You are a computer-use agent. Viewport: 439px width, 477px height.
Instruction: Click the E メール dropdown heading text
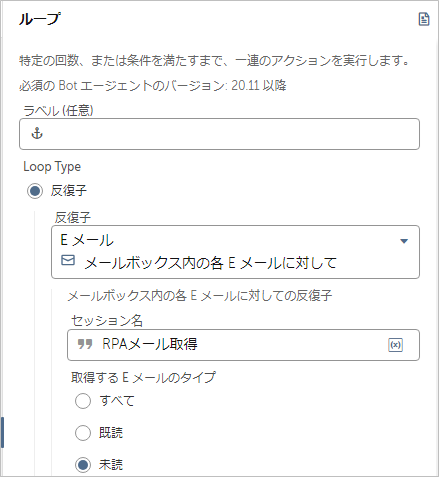(x=87, y=240)
